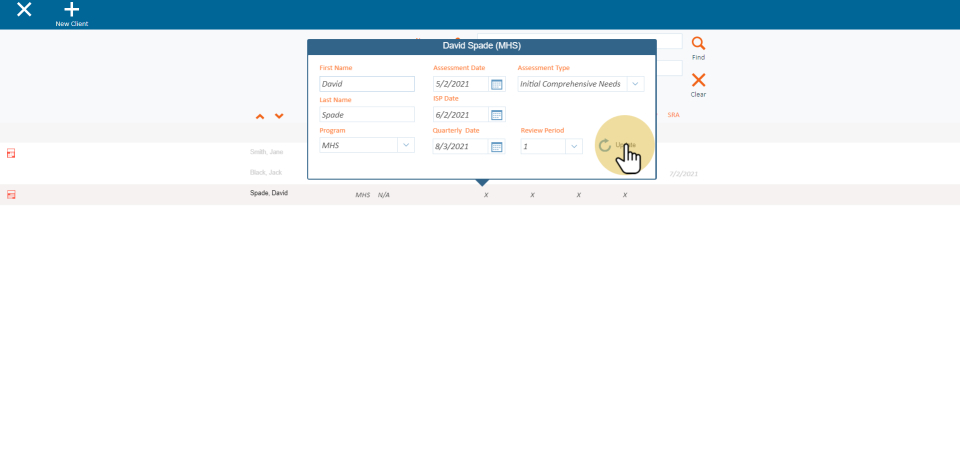This screenshot has width=960, height=470.
Task: Click the Find magnifier icon
Action: click(698, 44)
